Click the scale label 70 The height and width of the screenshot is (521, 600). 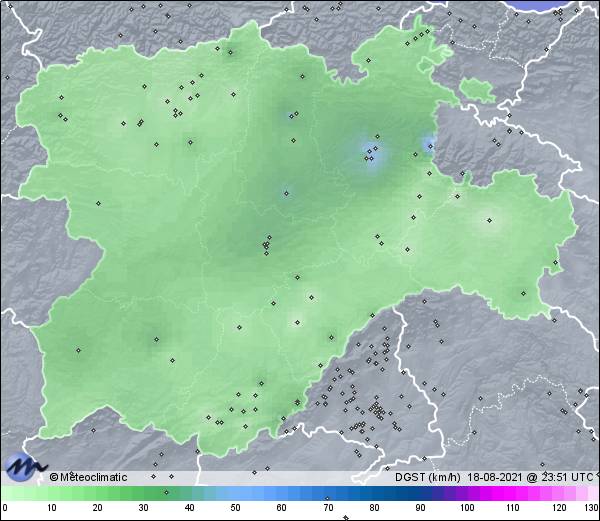coord(328,508)
